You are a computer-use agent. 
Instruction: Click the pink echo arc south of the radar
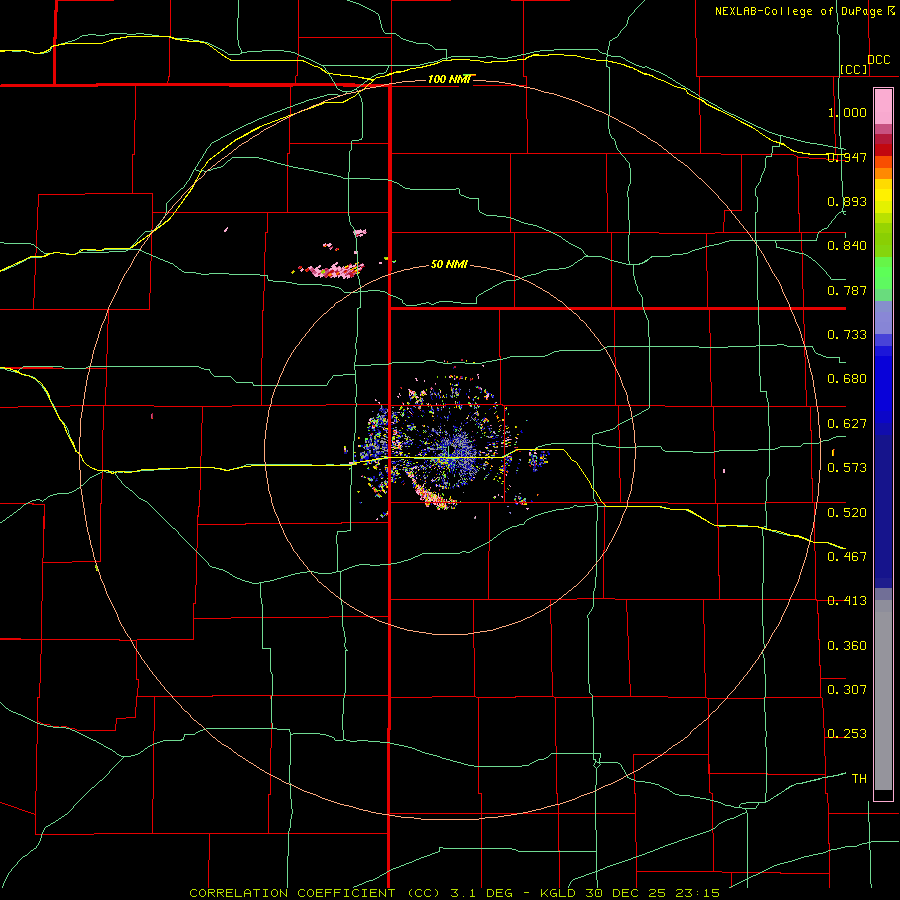pyautogui.click(x=433, y=496)
